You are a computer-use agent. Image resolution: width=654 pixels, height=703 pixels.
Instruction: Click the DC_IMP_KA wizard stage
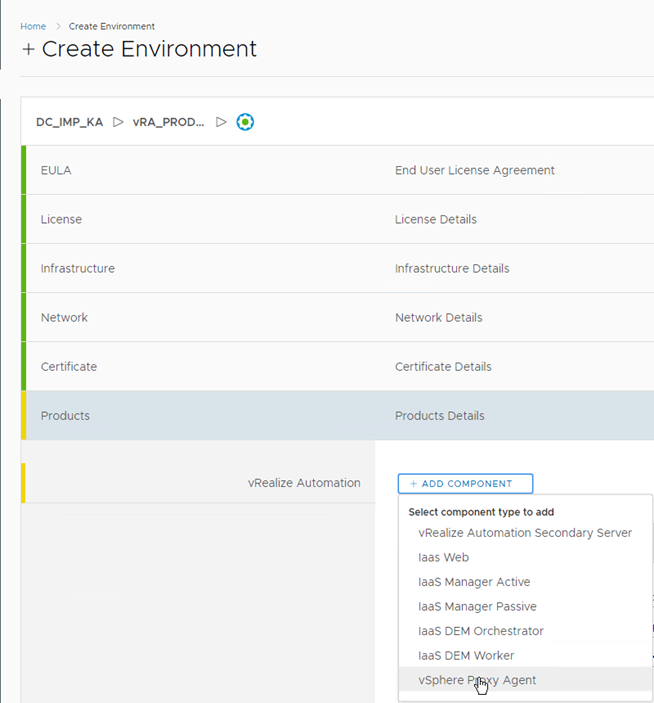click(x=69, y=122)
